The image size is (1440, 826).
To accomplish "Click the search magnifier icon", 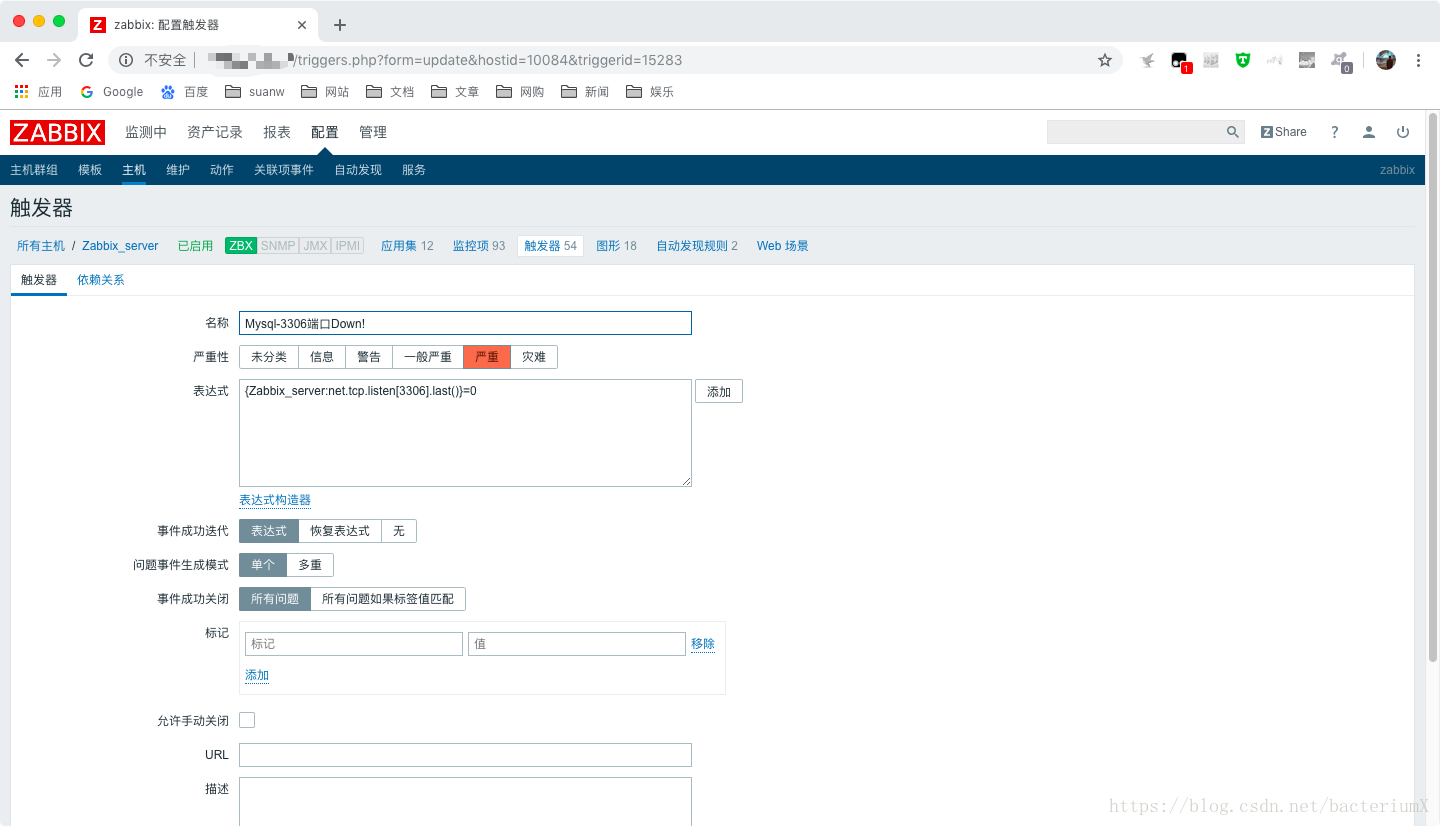I will tap(1233, 132).
